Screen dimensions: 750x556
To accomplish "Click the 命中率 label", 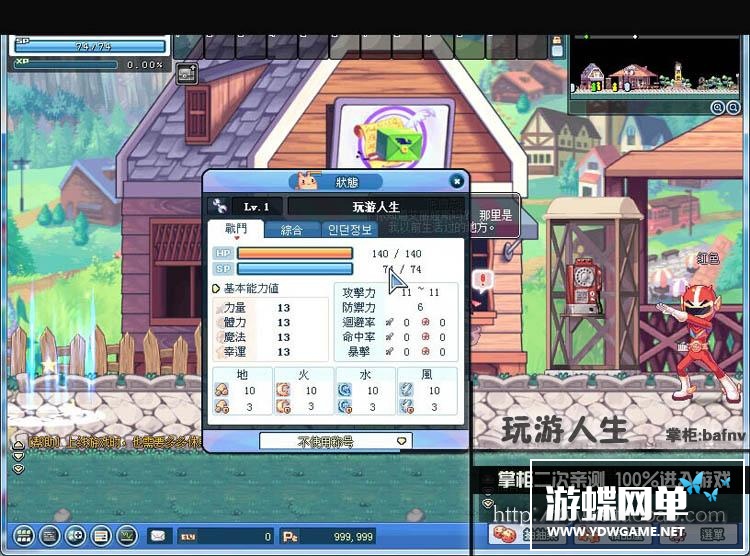I will tap(359, 337).
